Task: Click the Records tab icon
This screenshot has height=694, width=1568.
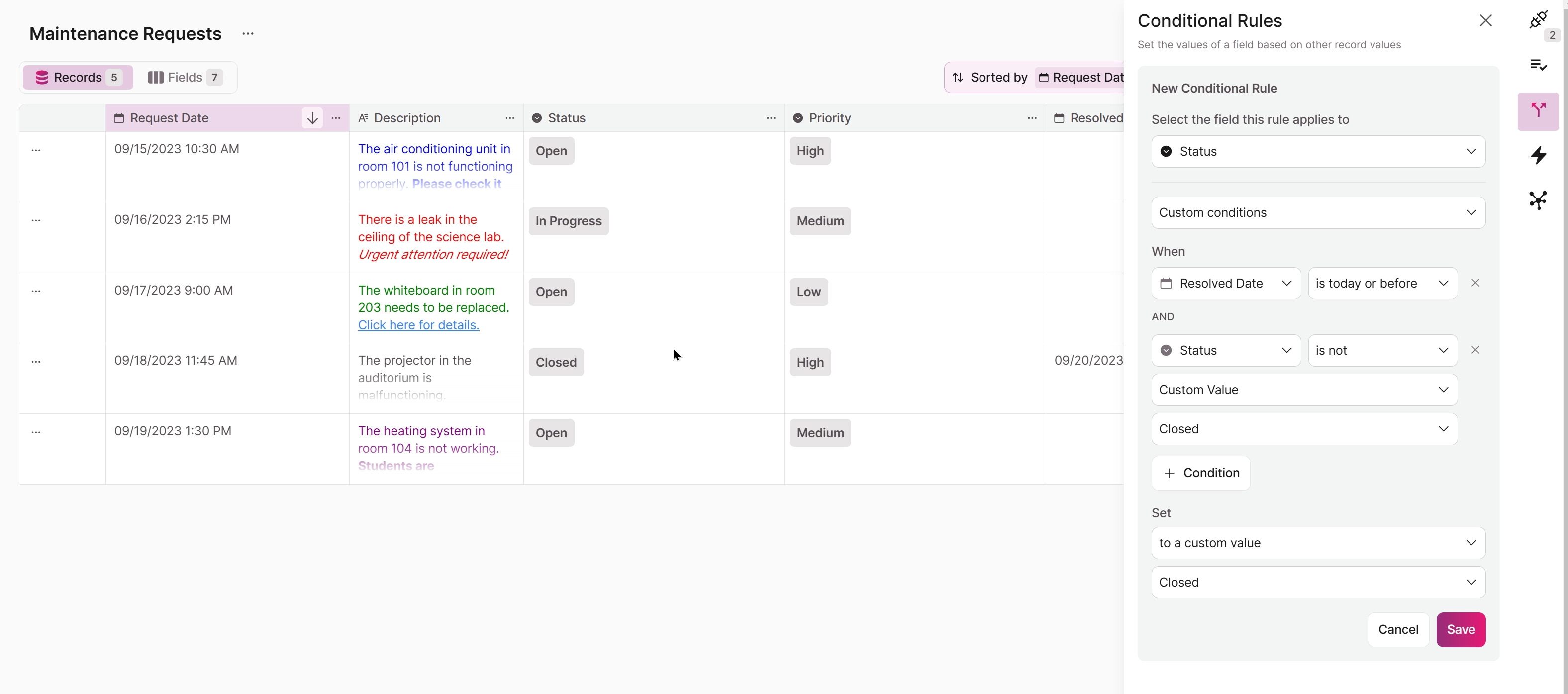Action: [40, 77]
